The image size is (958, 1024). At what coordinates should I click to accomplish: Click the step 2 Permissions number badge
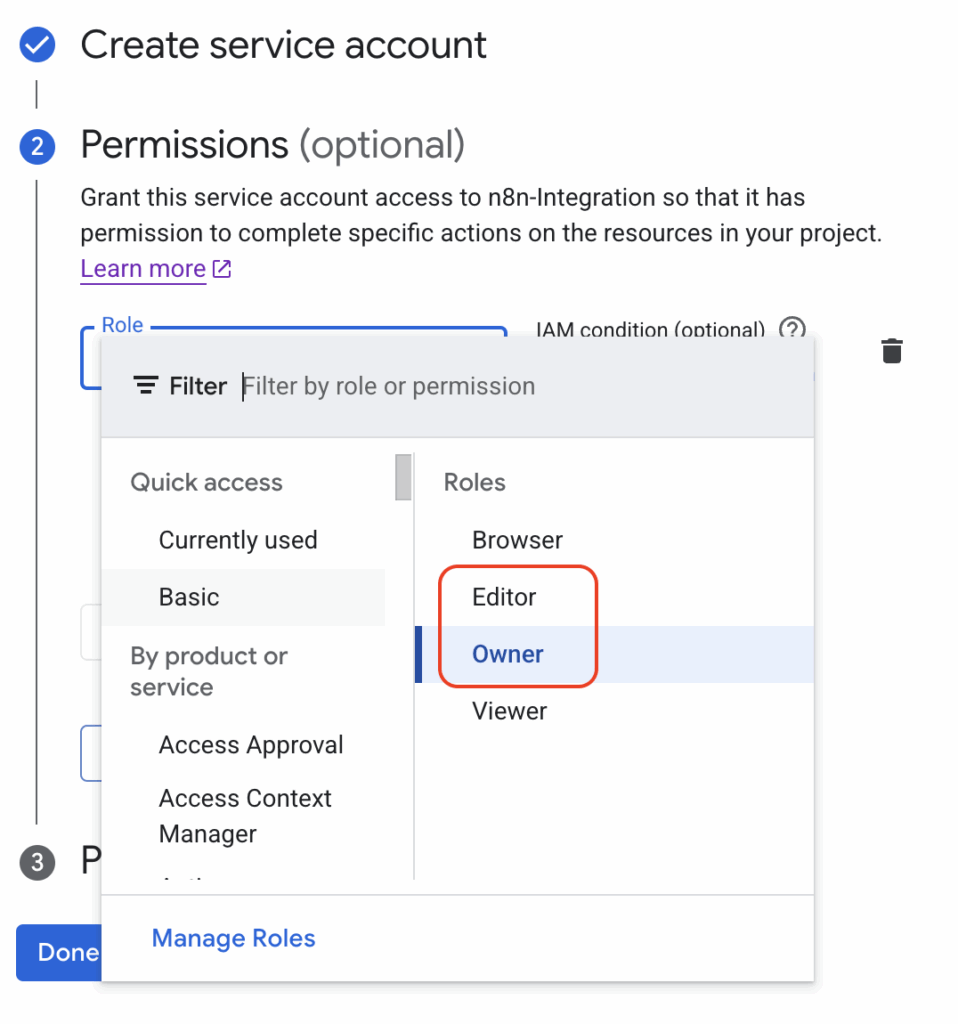[37, 146]
